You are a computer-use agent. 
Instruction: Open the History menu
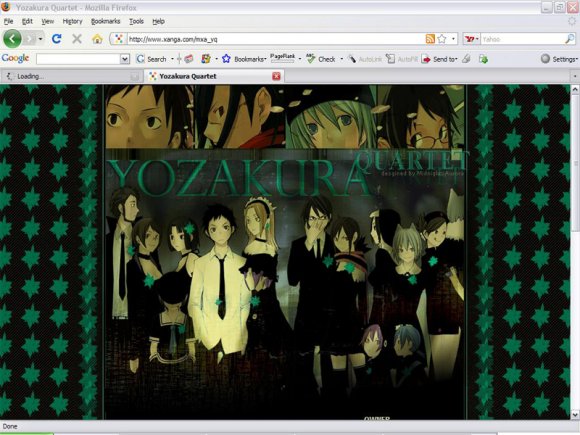point(72,21)
